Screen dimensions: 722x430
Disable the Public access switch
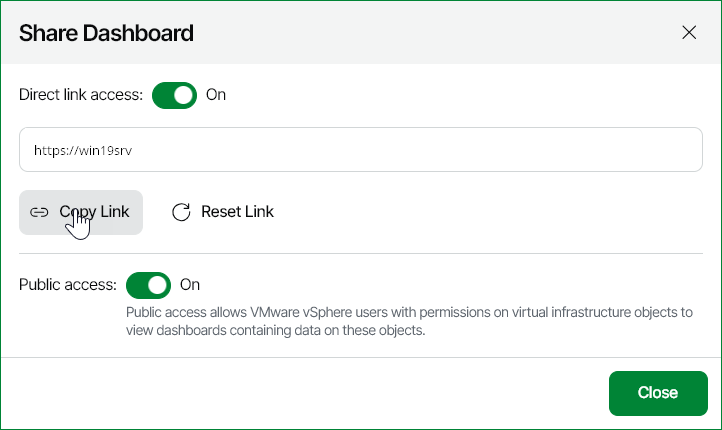[x=148, y=285]
